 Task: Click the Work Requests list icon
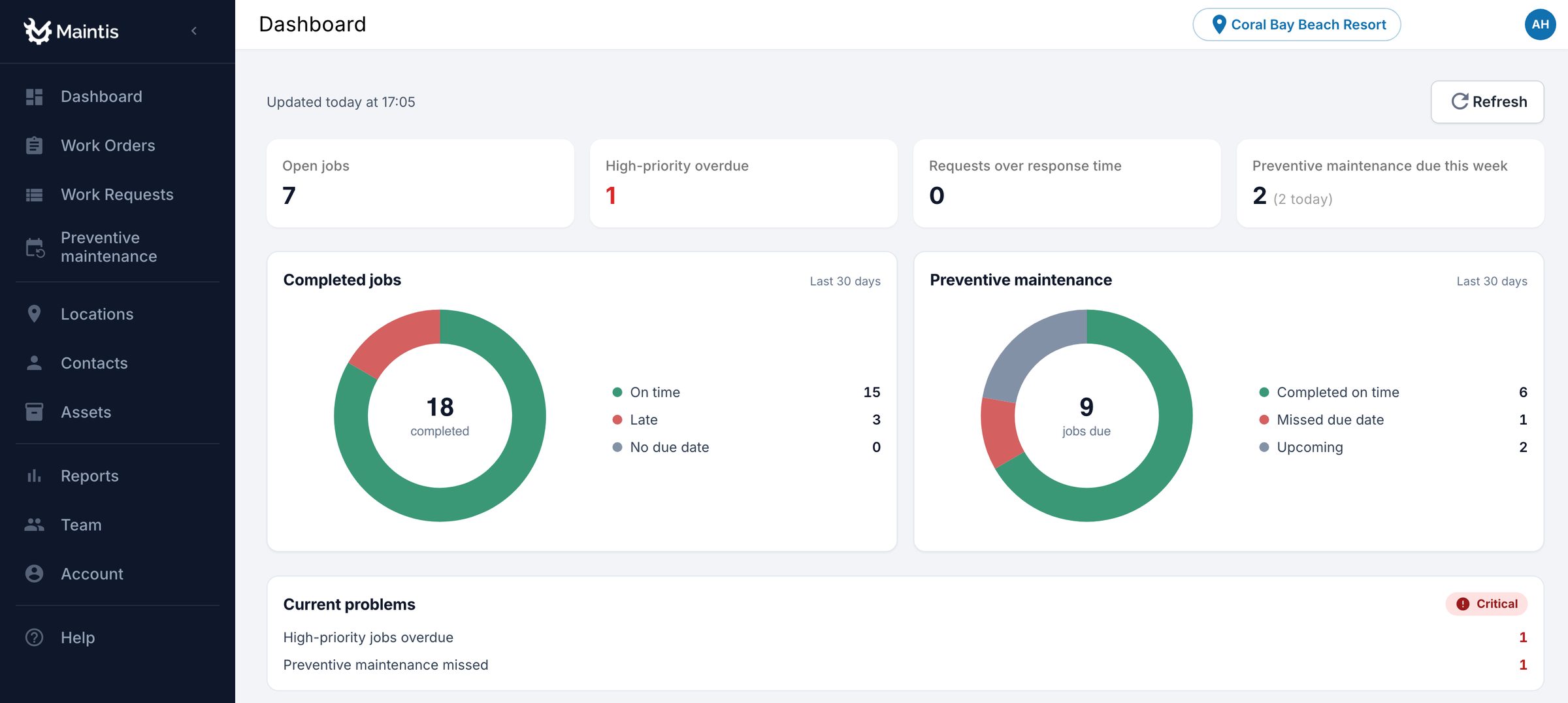[34, 195]
